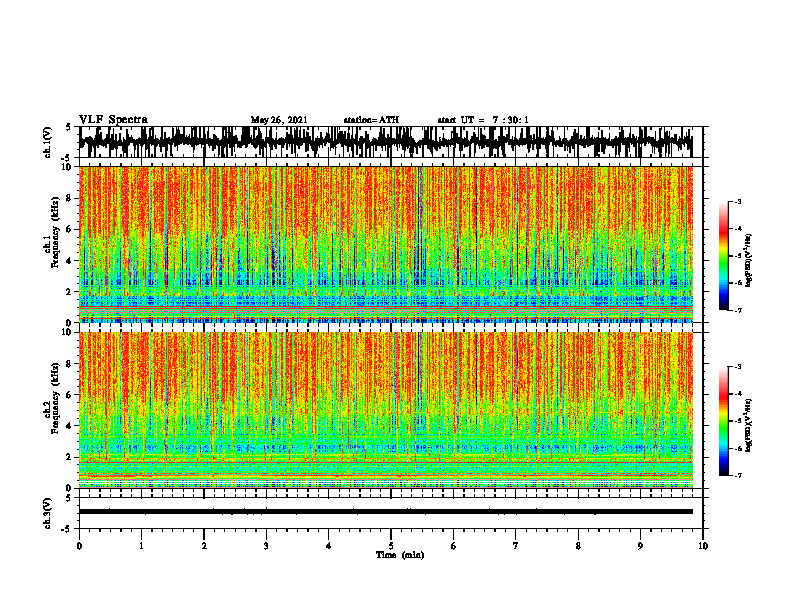
Task: Click the ch.2 color scale bar
Action: (724, 421)
